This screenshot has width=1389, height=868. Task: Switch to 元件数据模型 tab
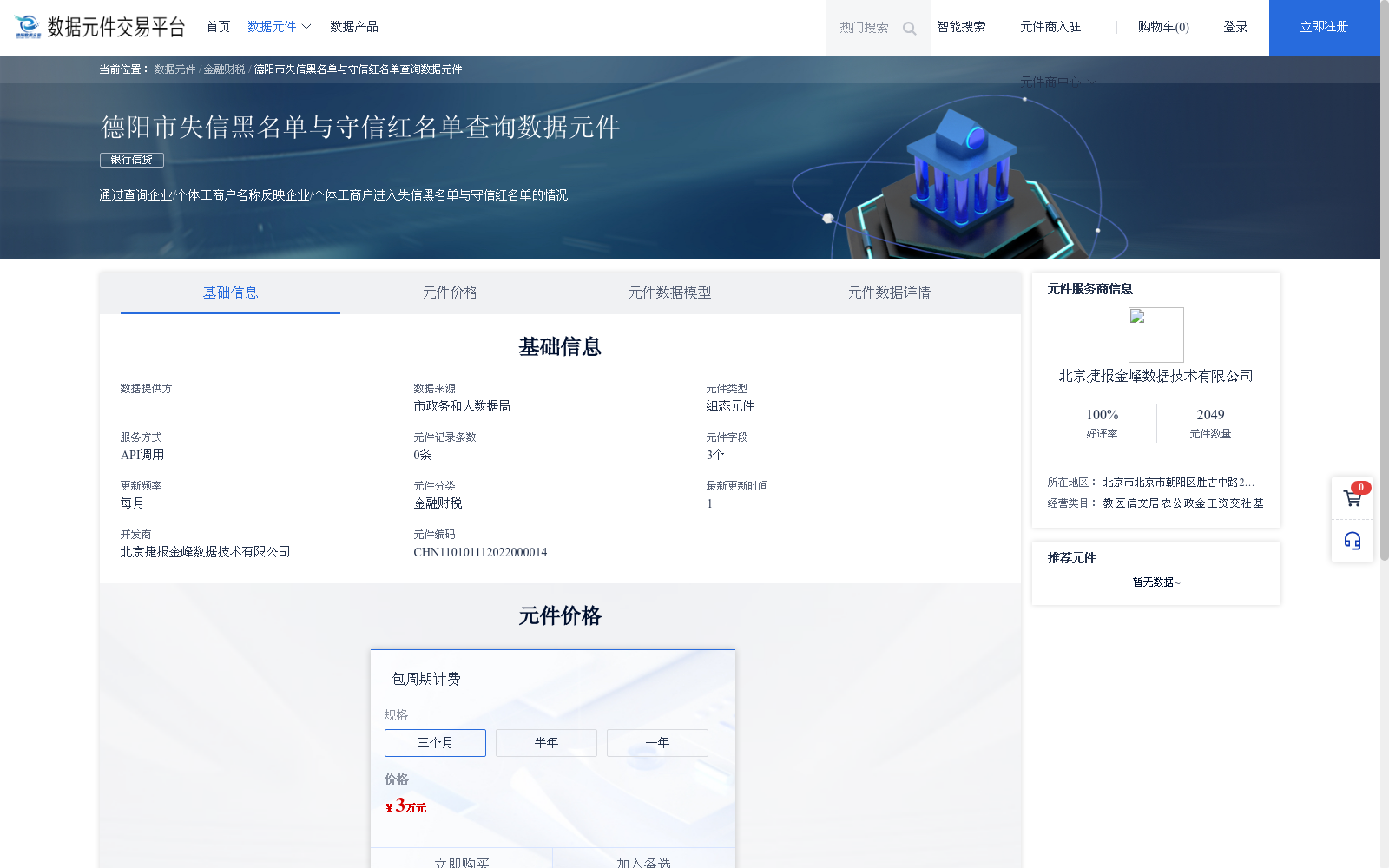[x=669, y=293]
